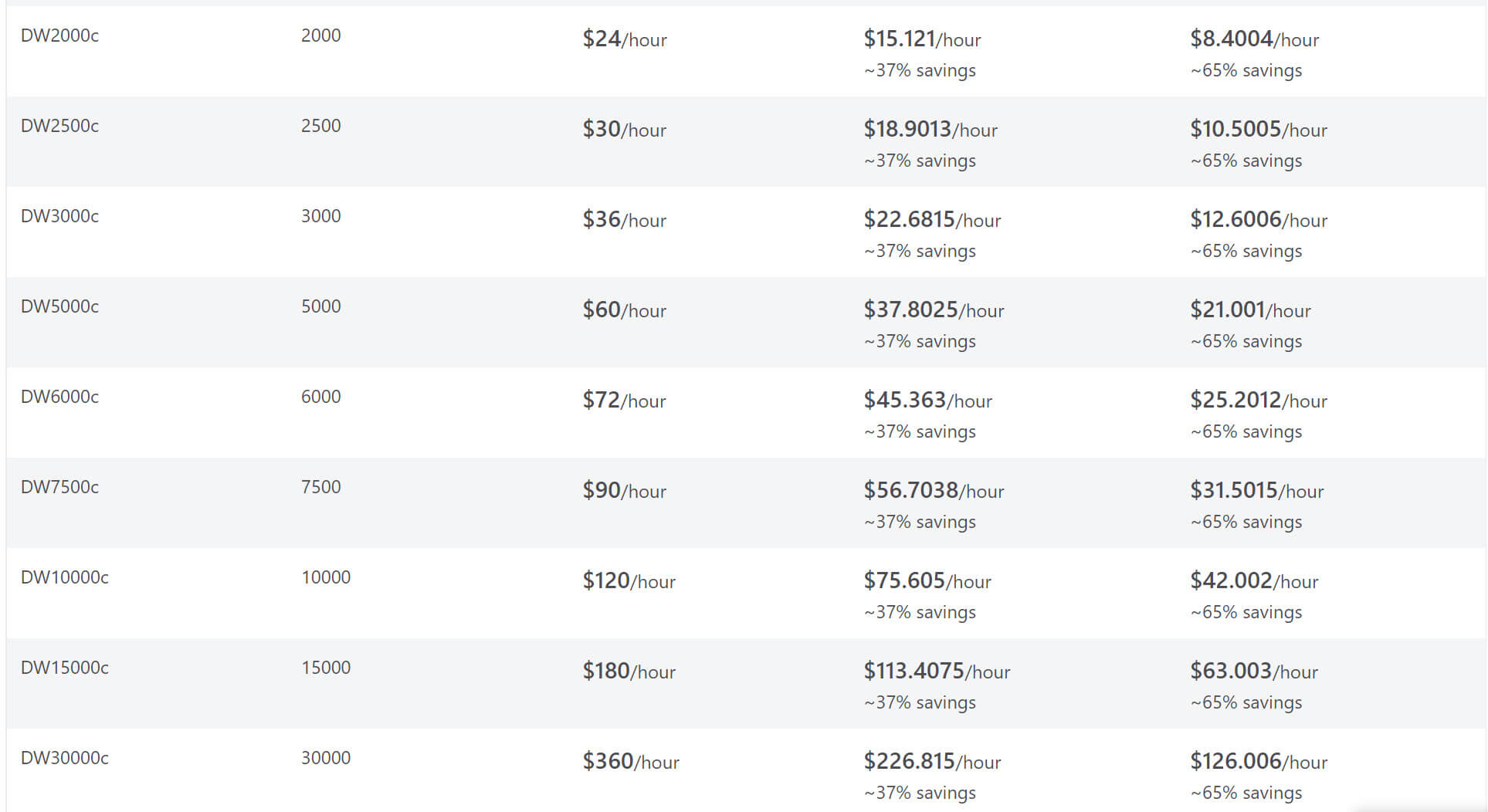Click the DW2000c row name
The height and width of the screenshot is (812, 1488).
[x=59, y=36]
